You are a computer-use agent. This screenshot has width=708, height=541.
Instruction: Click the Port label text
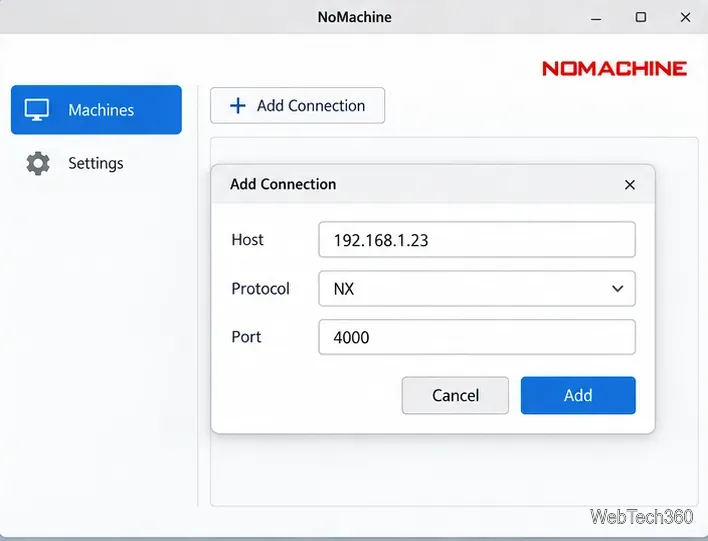click(x=246, y=337)
